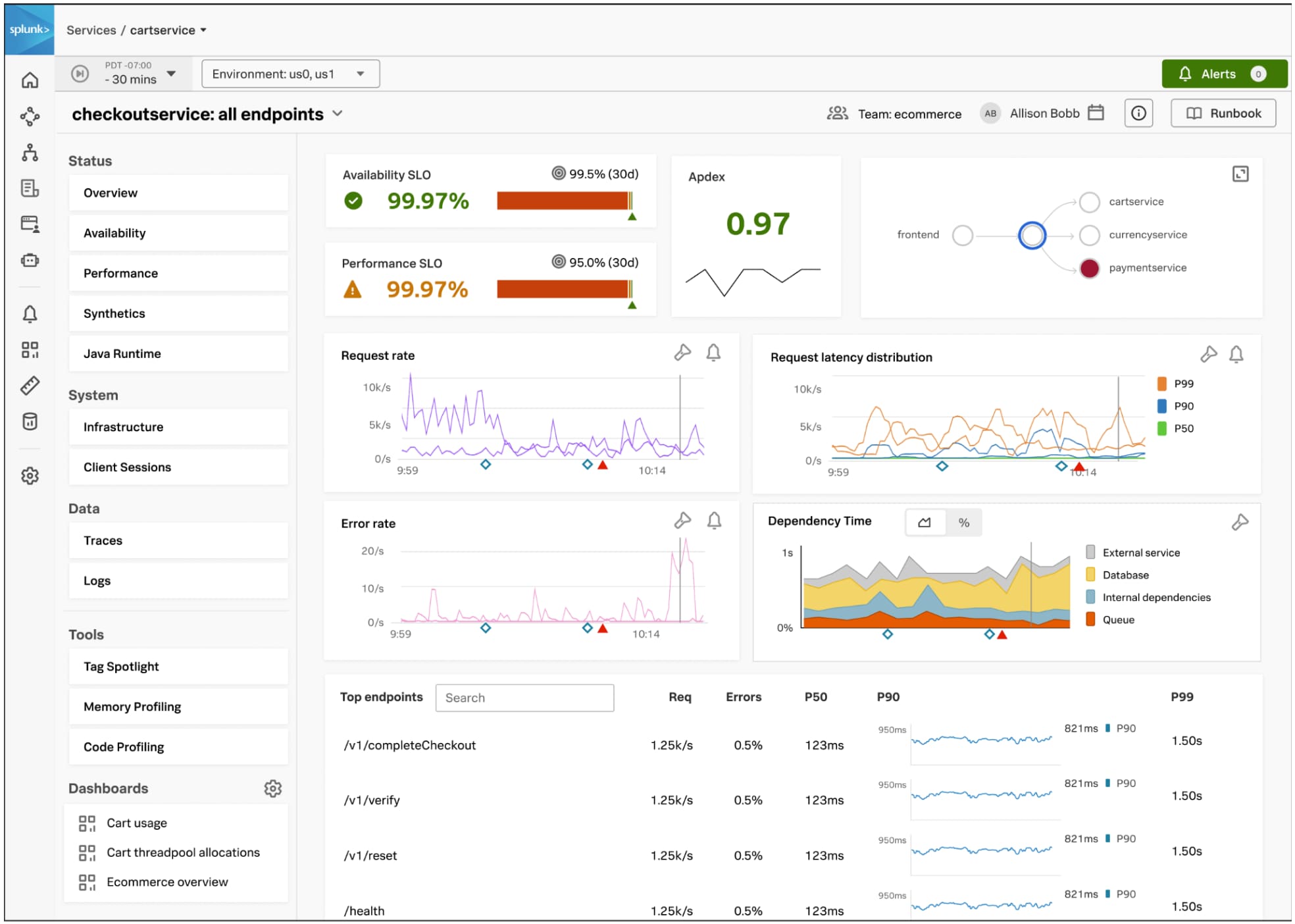Open the Runbook panel

click(1225, 113)
